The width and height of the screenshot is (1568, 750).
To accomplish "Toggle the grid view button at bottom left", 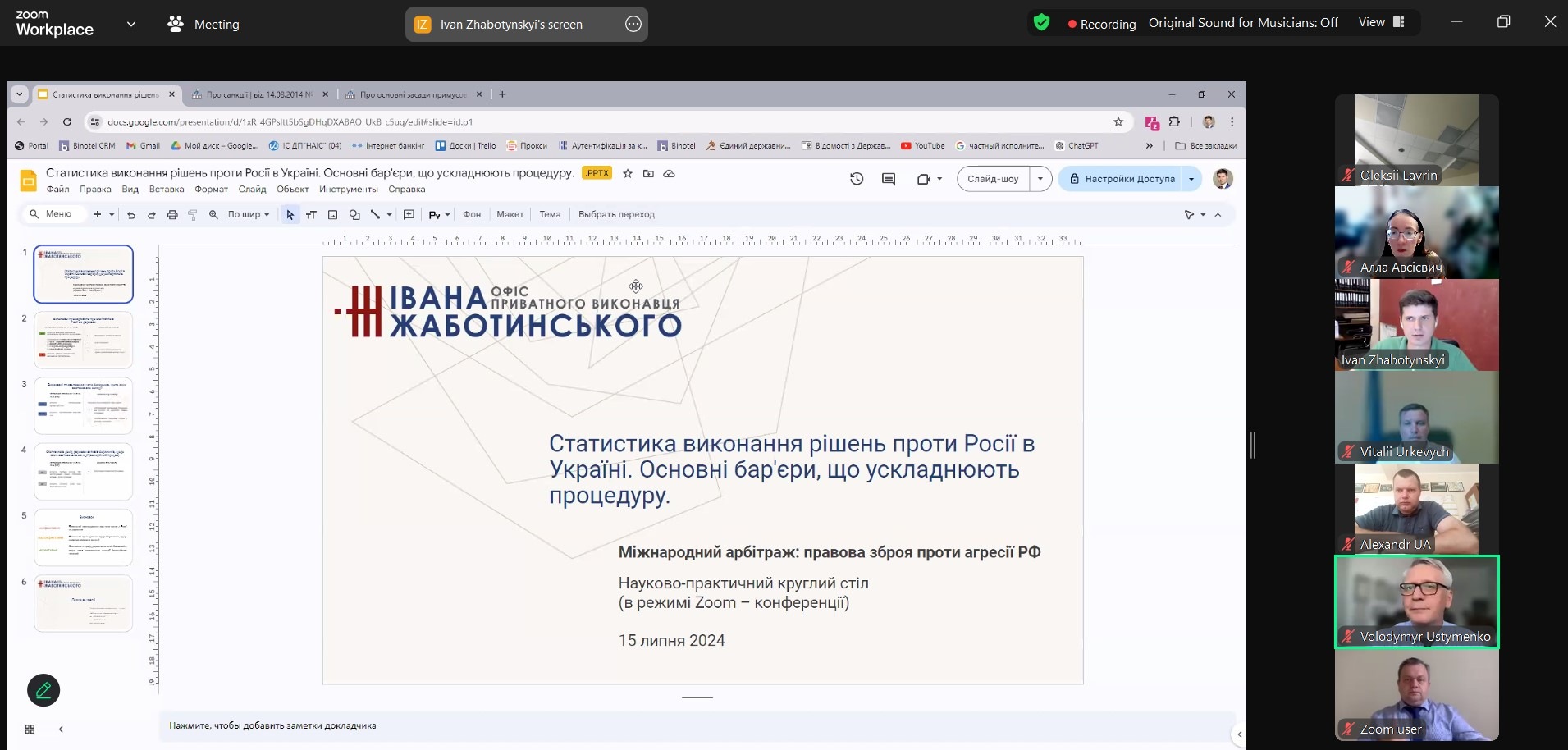I will [30, 729].
